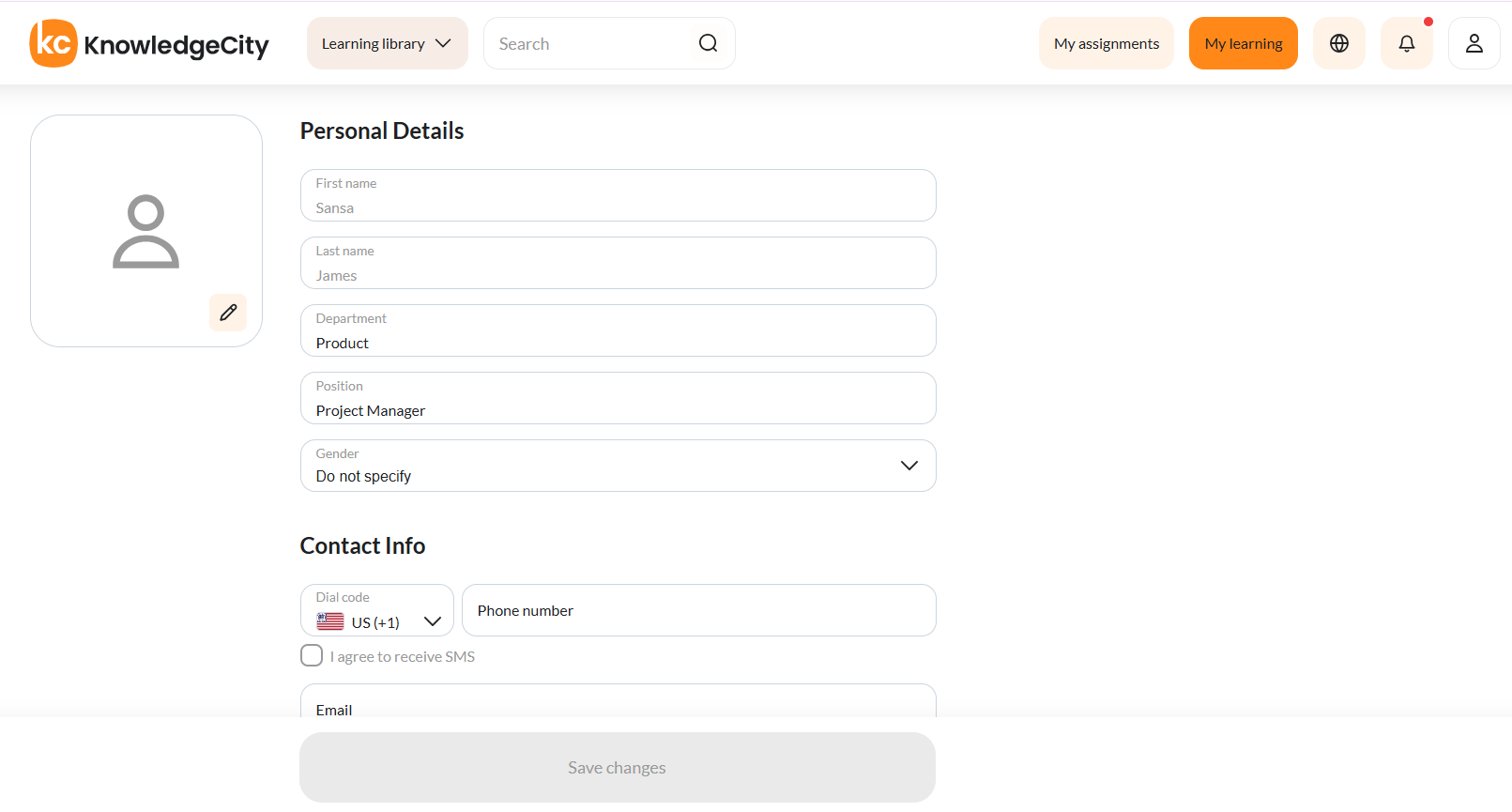Open the user profile icon

pos(1474,43)
